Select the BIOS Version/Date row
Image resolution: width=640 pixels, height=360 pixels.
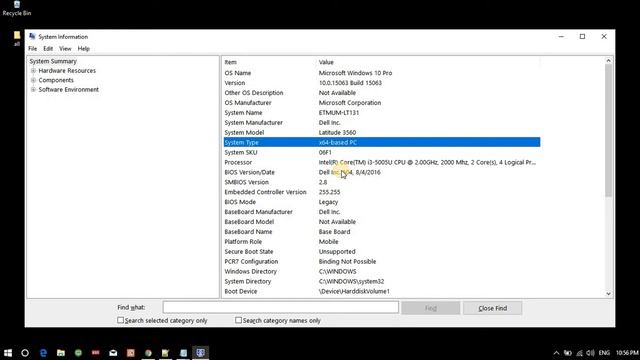382,172
